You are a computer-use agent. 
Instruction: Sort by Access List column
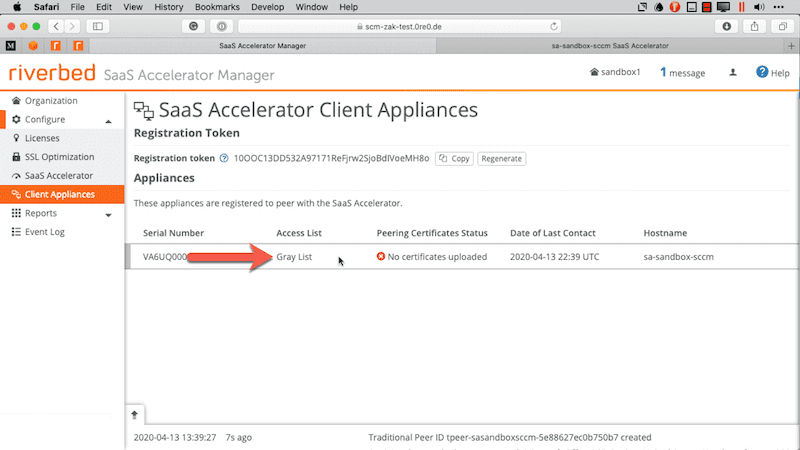tap(299, 233)
